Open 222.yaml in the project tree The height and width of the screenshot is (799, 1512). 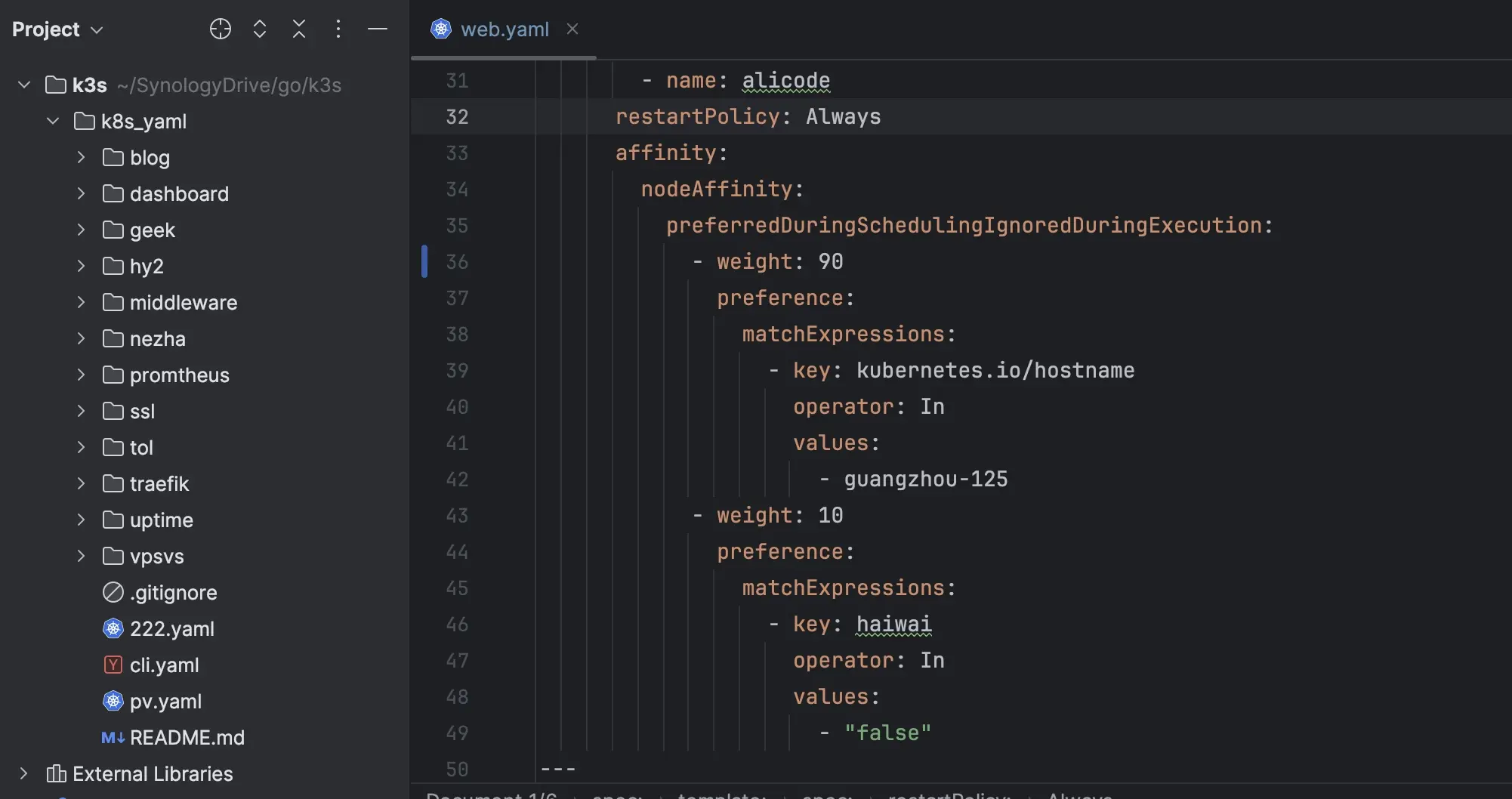pos(172,629)
